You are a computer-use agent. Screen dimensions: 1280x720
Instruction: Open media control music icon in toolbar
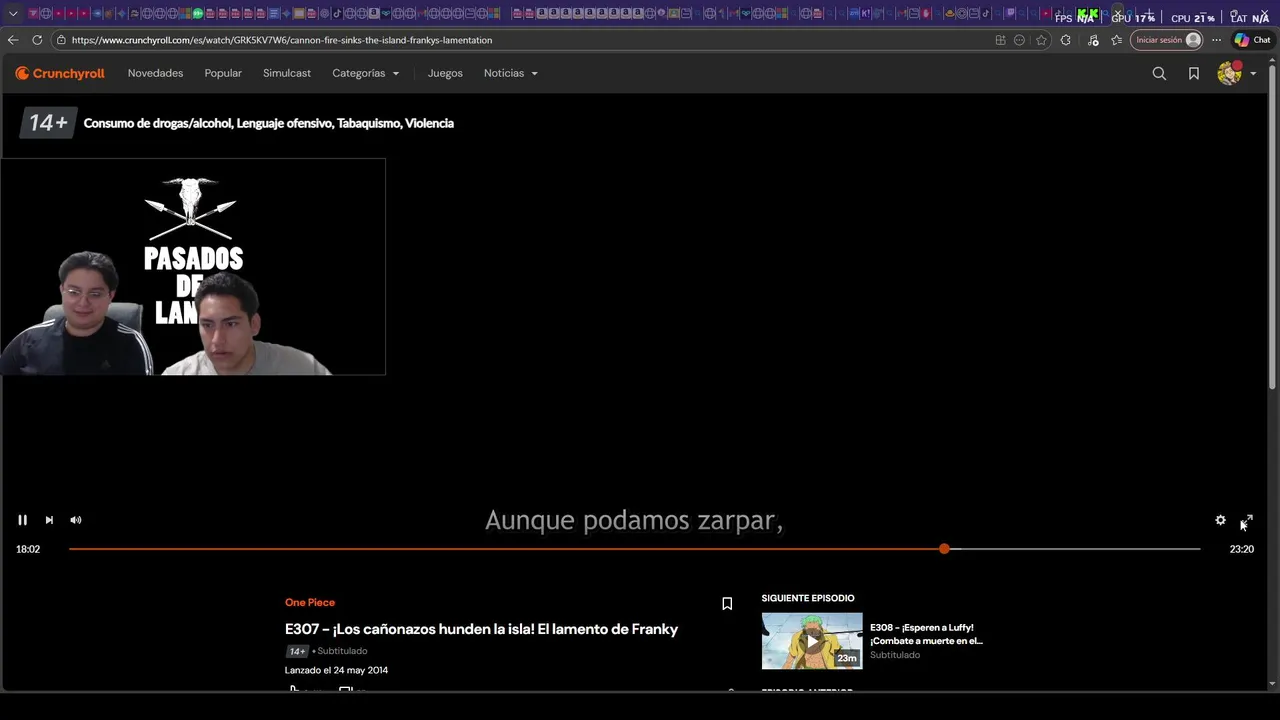pos(1092,40)
